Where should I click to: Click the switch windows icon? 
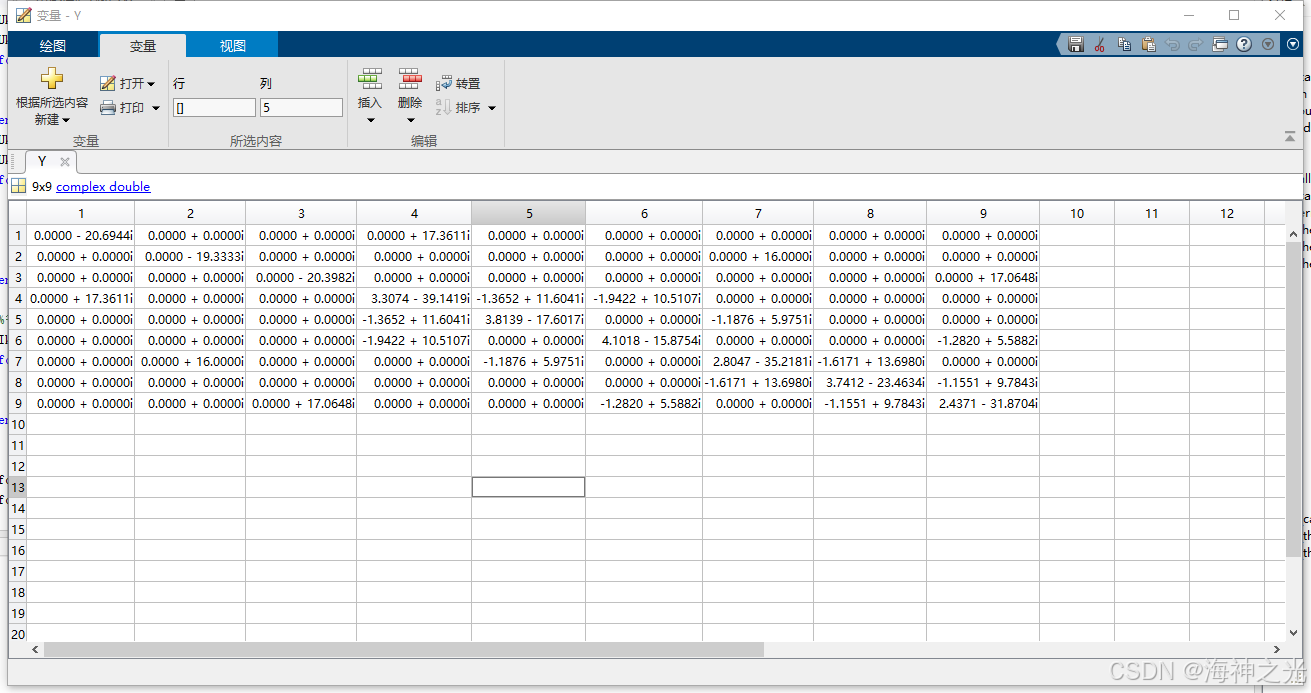point(1220,44)
